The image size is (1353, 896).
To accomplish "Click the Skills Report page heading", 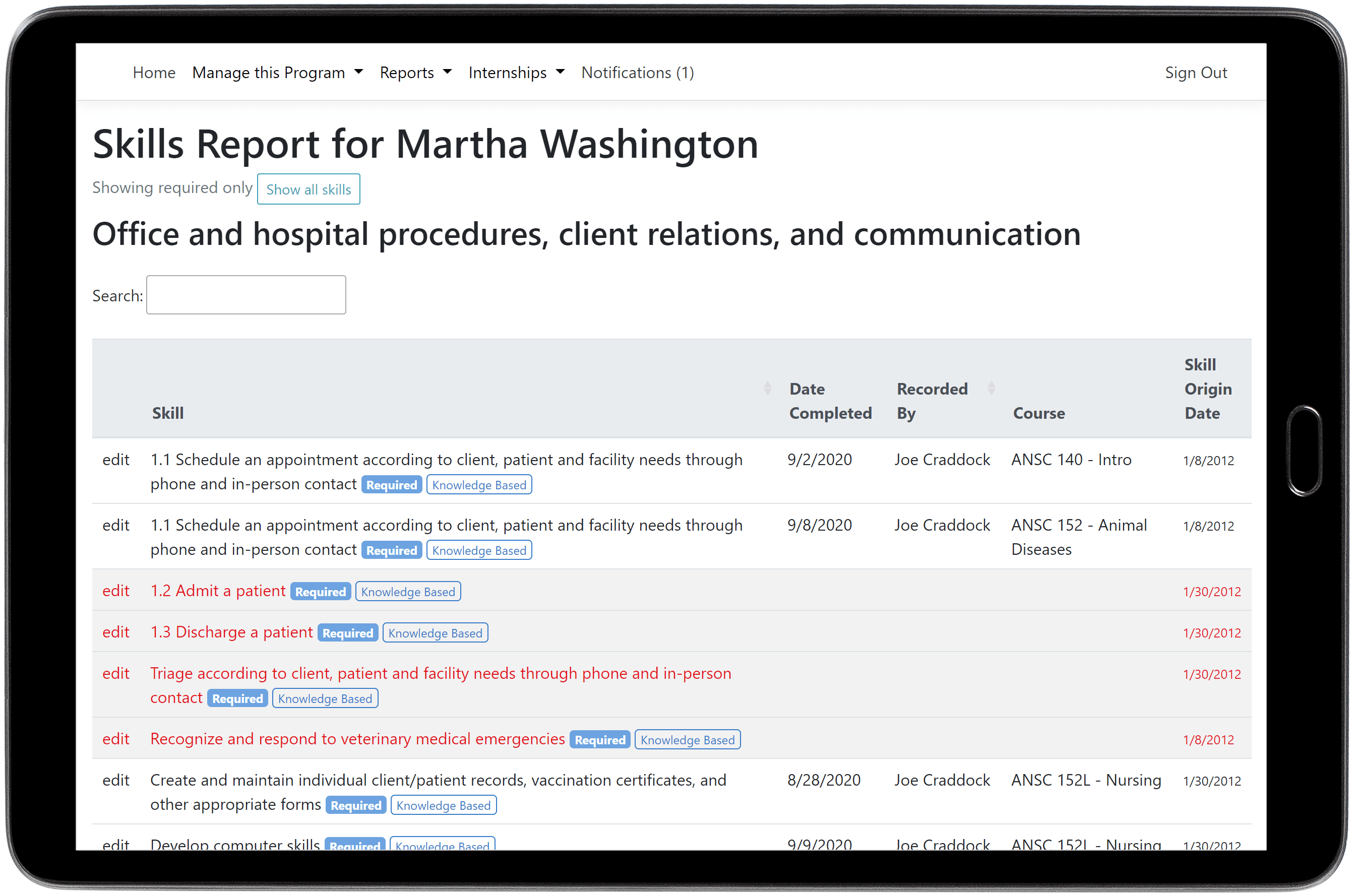I will click(x=425, y=144).
